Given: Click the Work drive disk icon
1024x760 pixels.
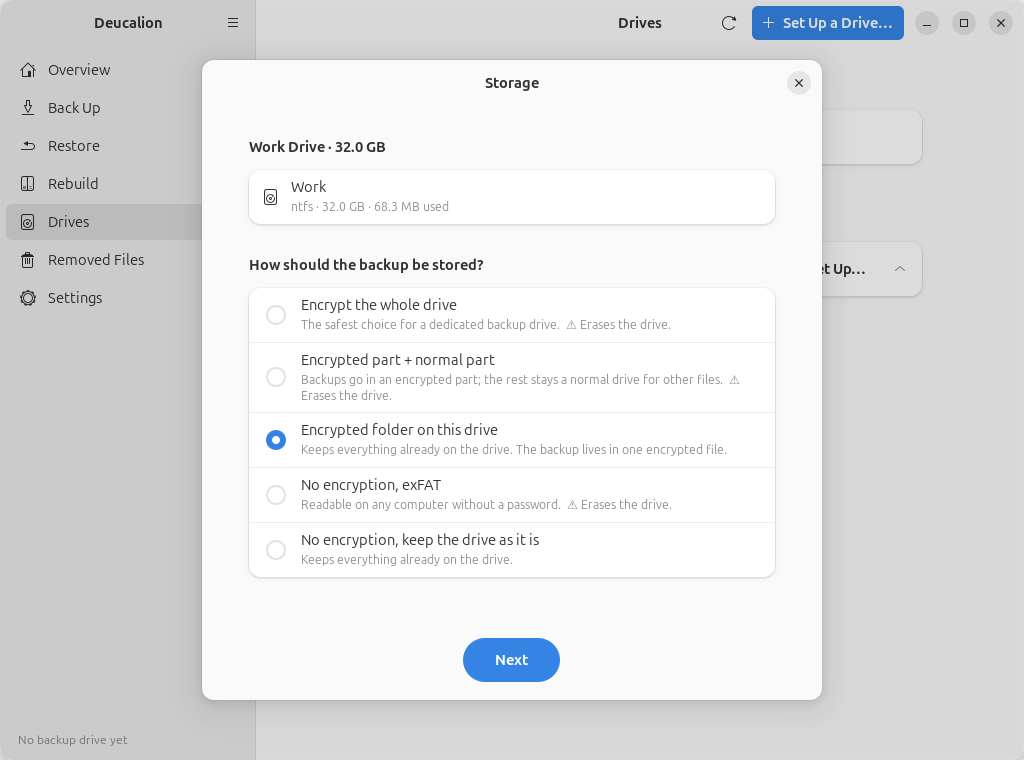Looking at the screenshot, I should [x=270, y=197].
